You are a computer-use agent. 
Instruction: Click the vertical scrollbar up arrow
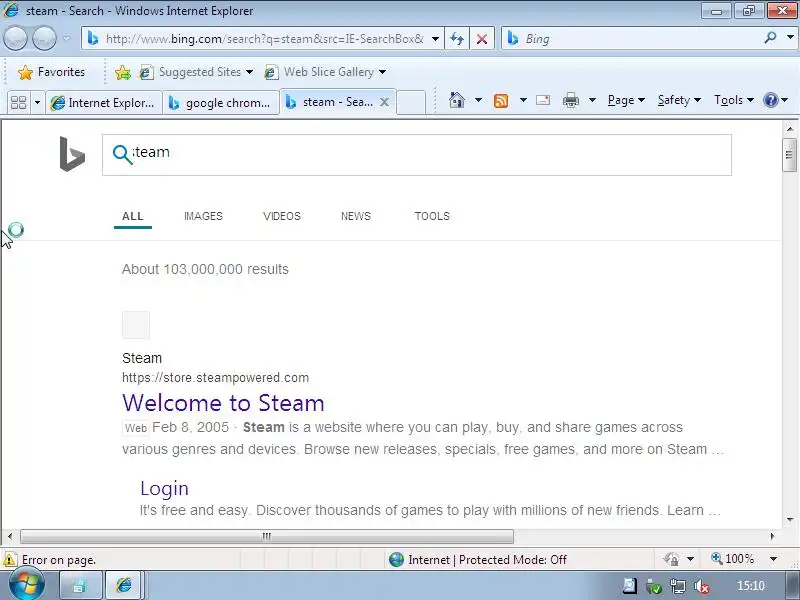click(x=790, y=129)
